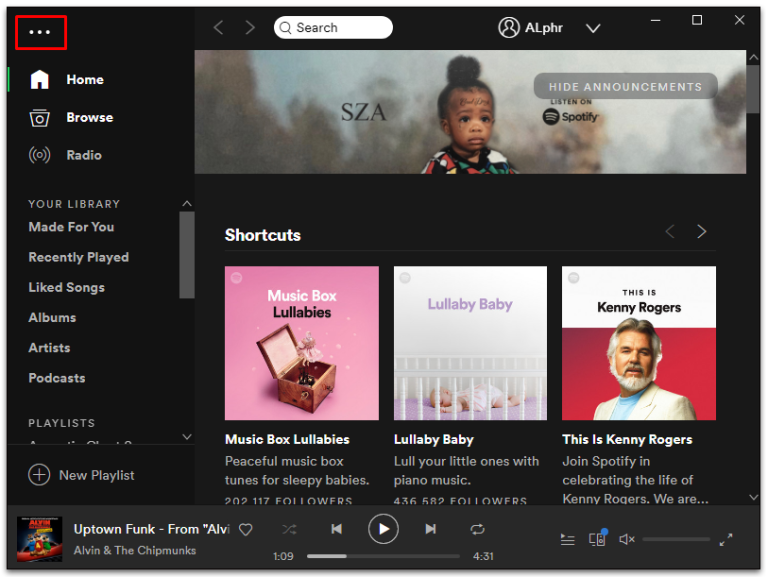Enter full screen with the expand icon

tap(726, 540)
